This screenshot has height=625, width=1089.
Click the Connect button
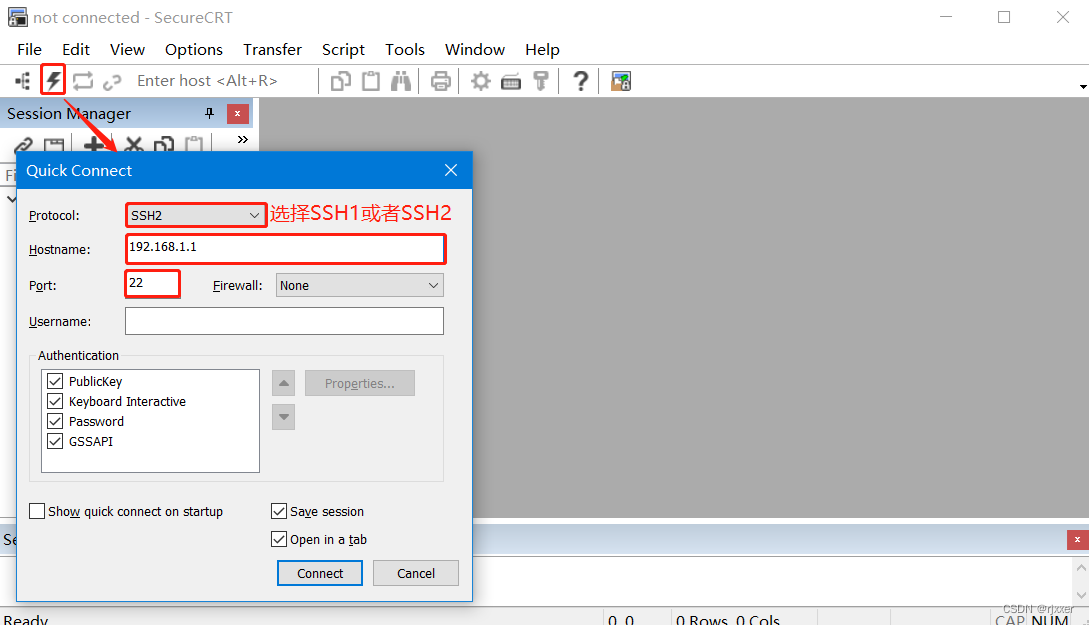(320, 573)
